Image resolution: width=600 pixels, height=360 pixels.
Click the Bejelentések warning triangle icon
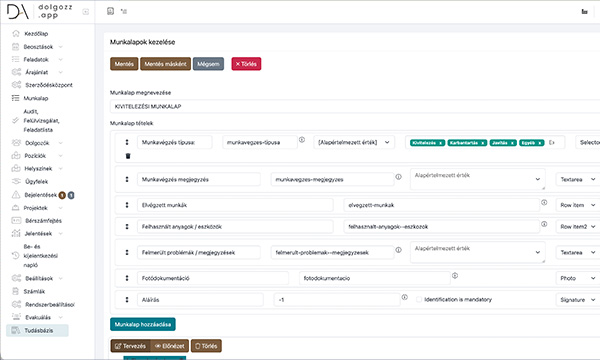pyautogui.click(x=16, y=195)
